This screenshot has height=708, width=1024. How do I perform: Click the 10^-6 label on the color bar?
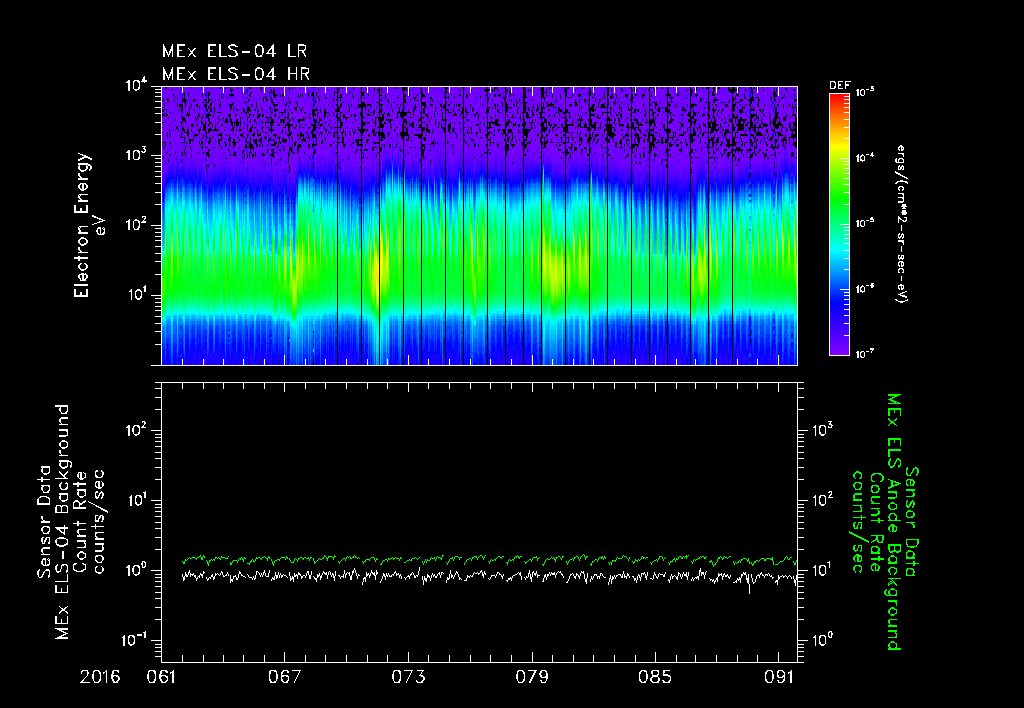point(865,289)
